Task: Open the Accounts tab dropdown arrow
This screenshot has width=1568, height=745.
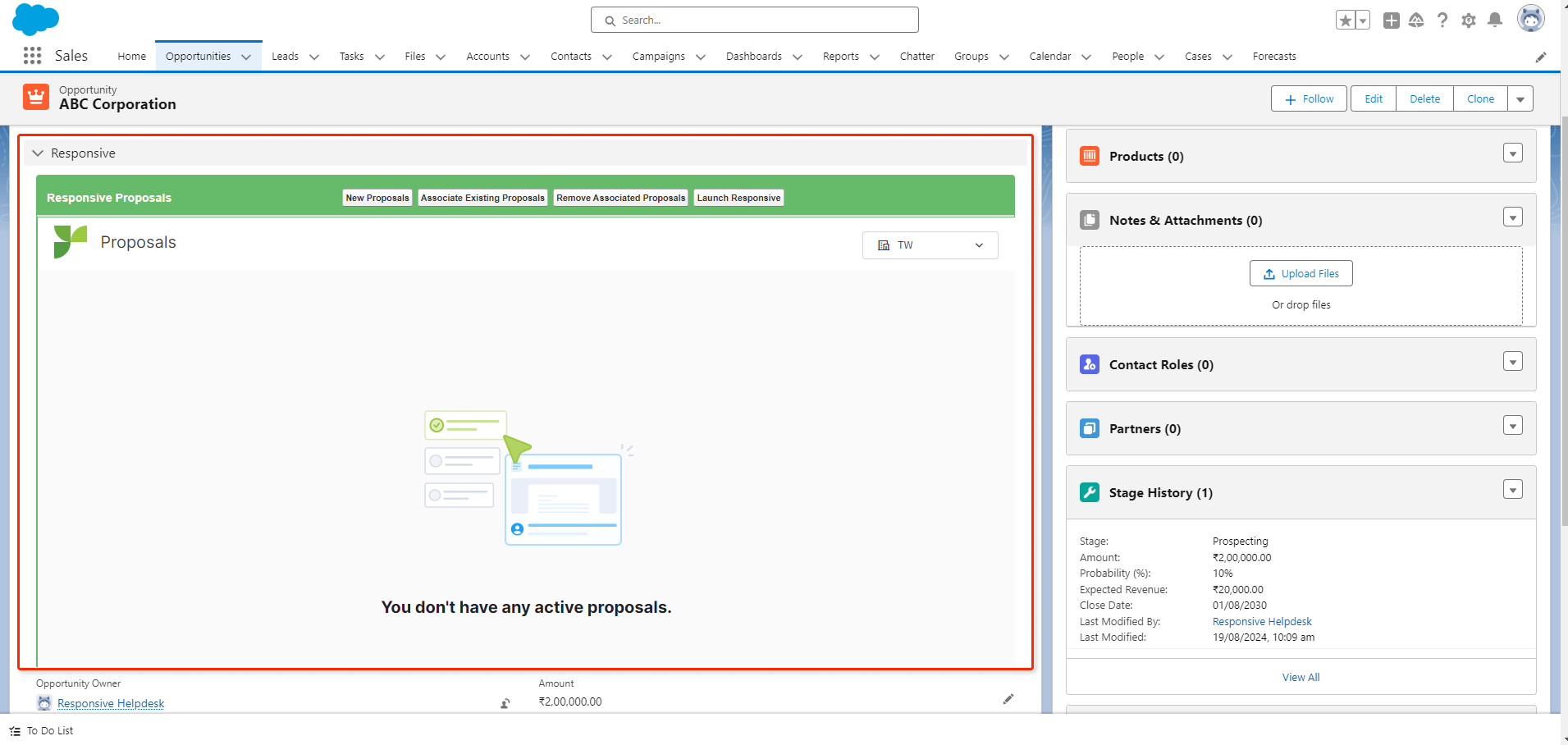Action: (525, 57)
